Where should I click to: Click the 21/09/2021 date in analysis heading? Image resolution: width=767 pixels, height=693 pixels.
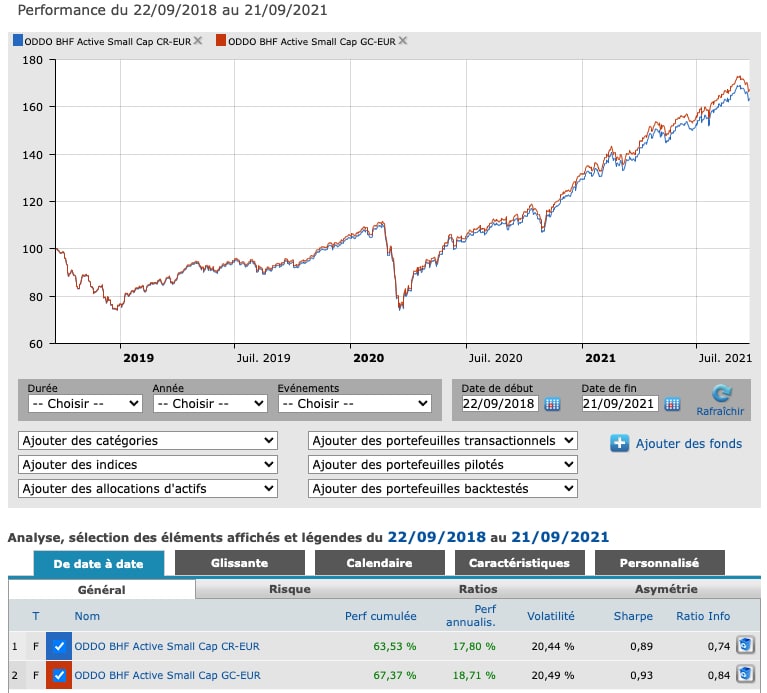560,537
